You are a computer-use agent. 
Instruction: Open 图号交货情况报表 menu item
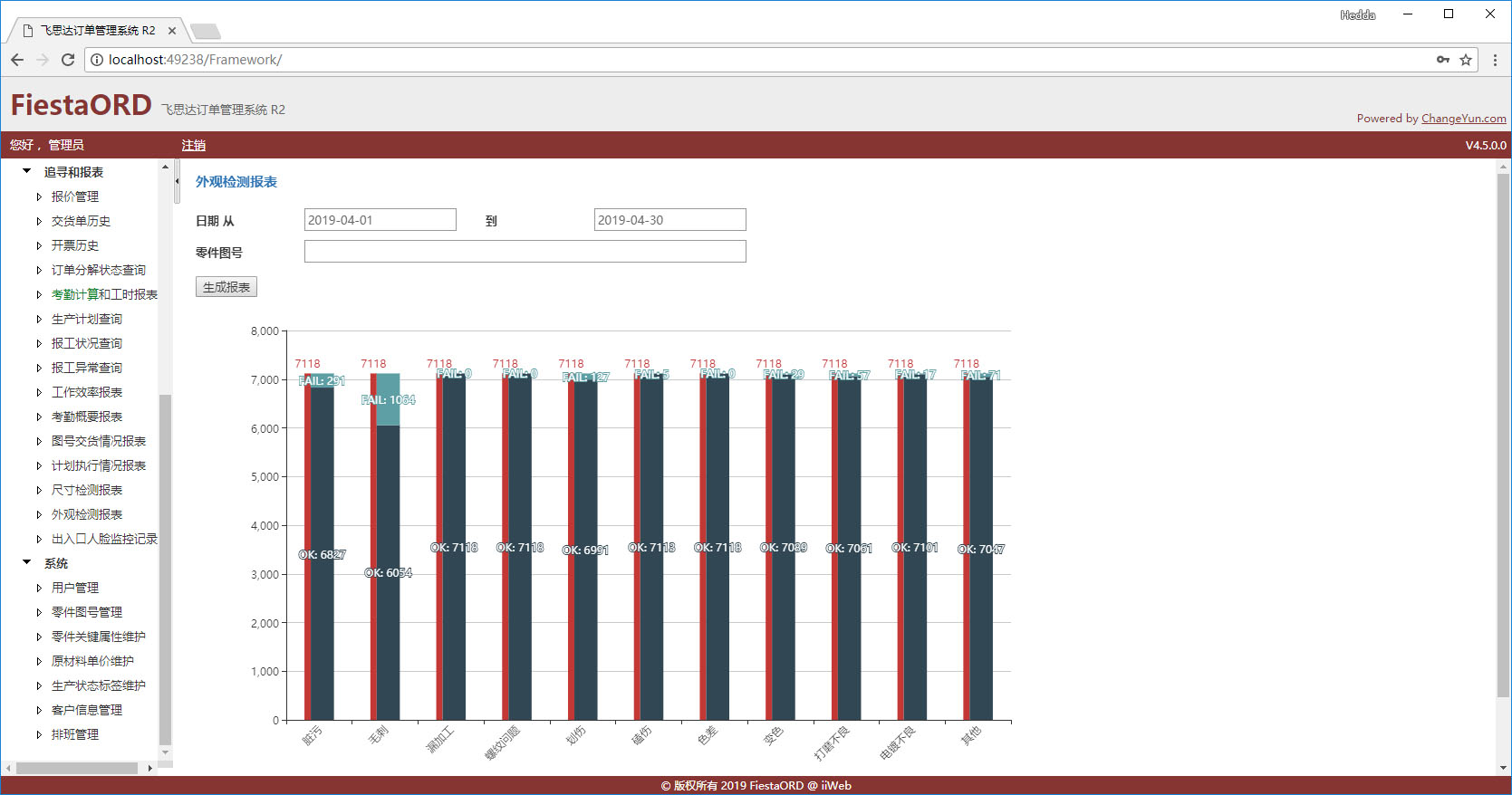point(99,441)
